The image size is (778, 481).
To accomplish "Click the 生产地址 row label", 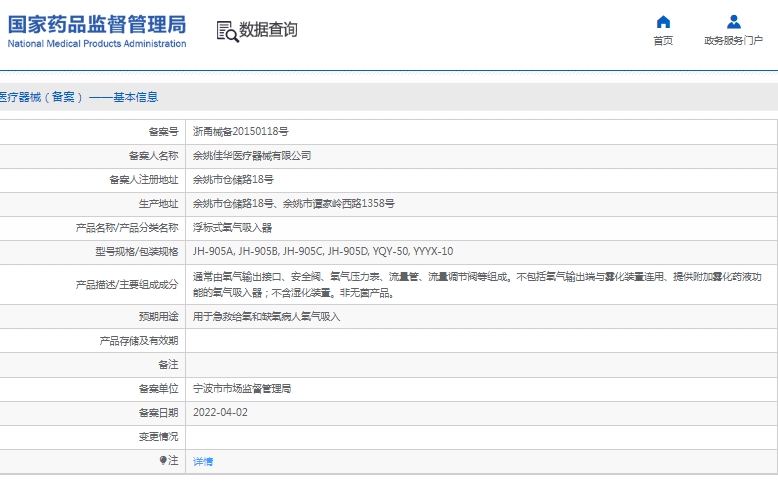I will (x=158, y=204).
